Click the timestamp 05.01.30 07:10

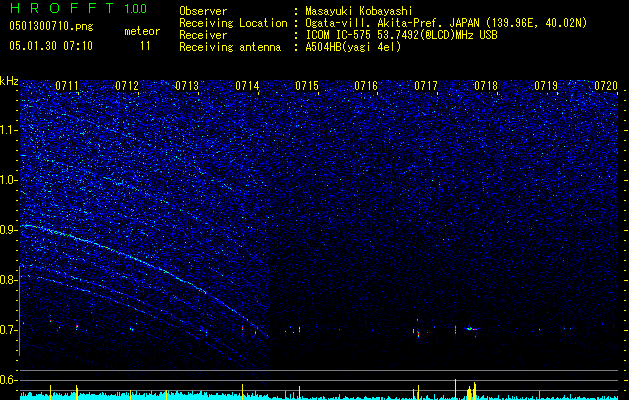pos(51,46)
